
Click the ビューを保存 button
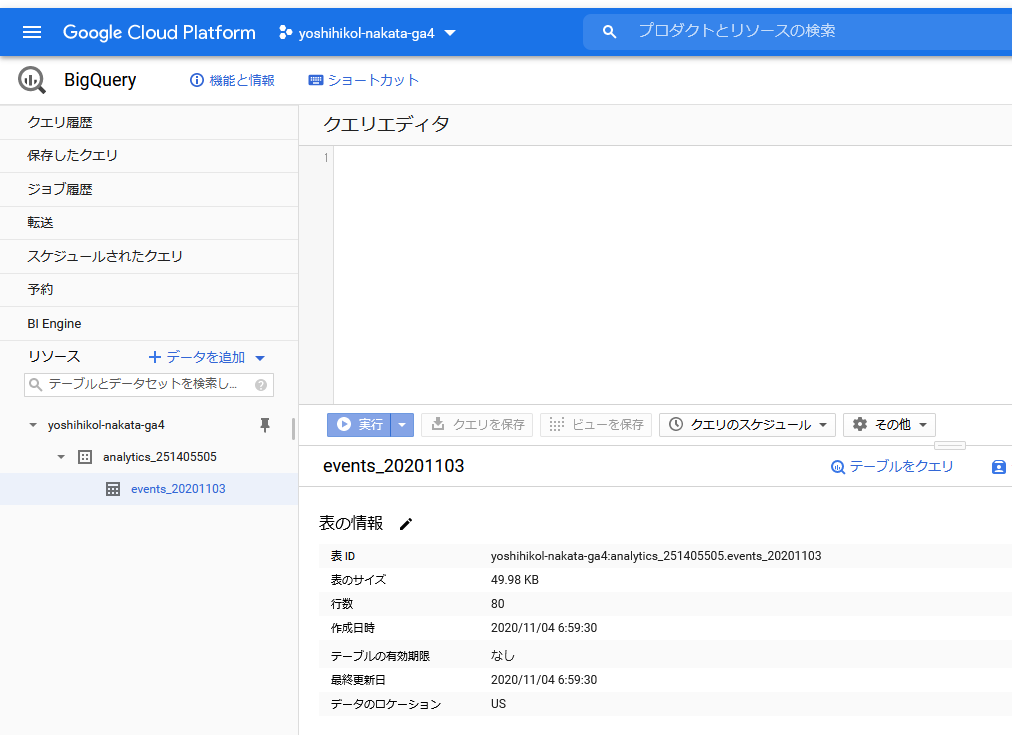point(596,425)
